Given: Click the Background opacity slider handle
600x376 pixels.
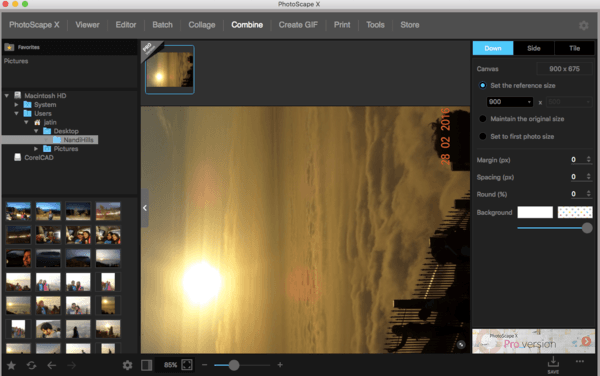Looking at the screenshot, I should tap(587, 228).
